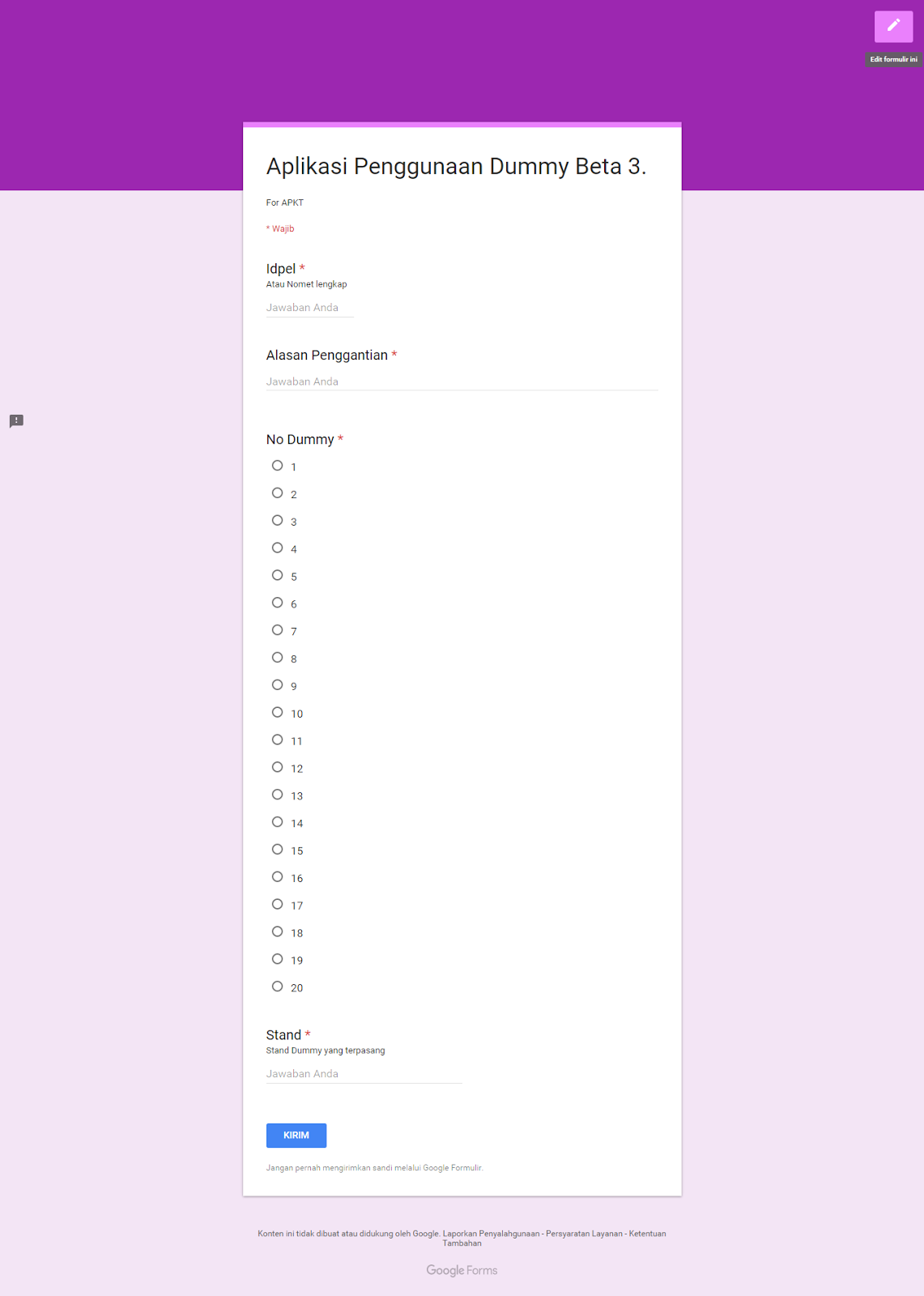Pick radio option 13

click(x=277, y=795)
